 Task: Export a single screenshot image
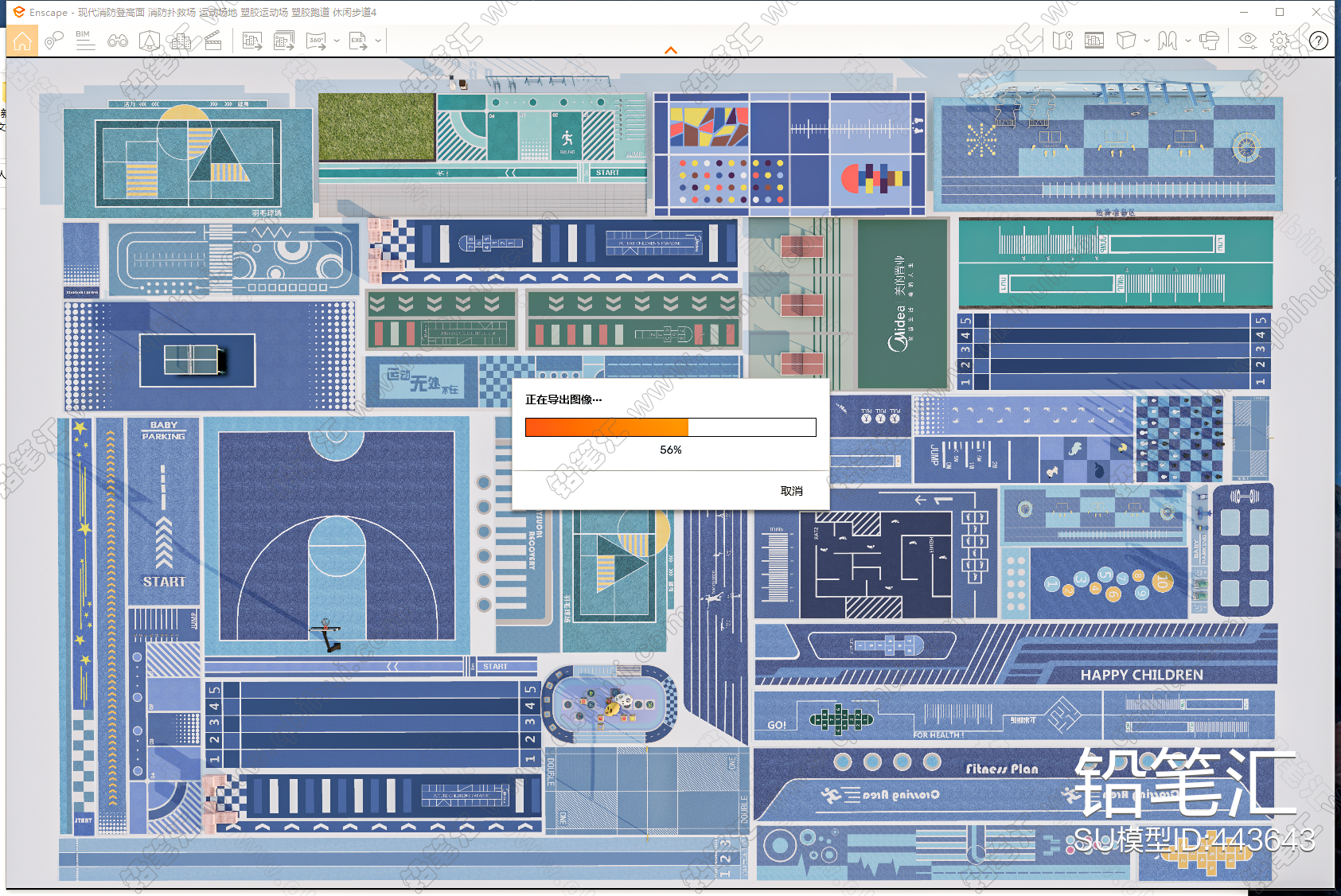point(252,41)
